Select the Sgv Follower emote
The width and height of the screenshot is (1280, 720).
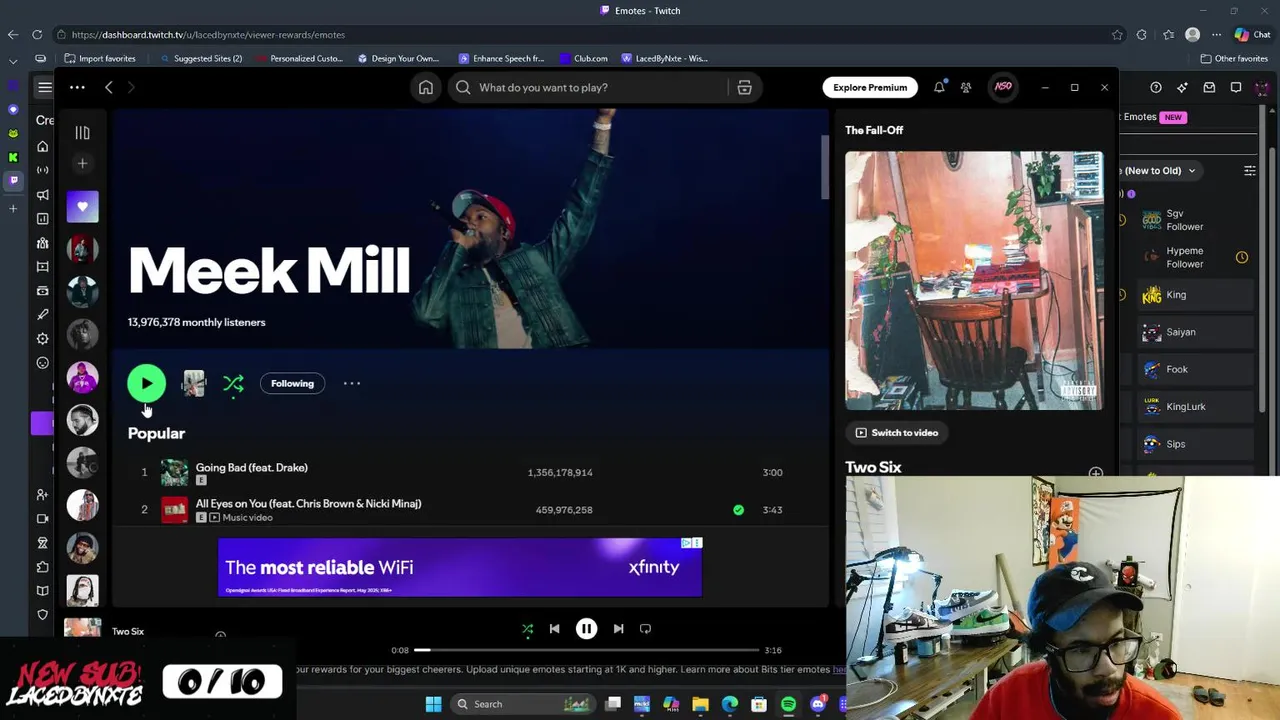point(1196,220)
